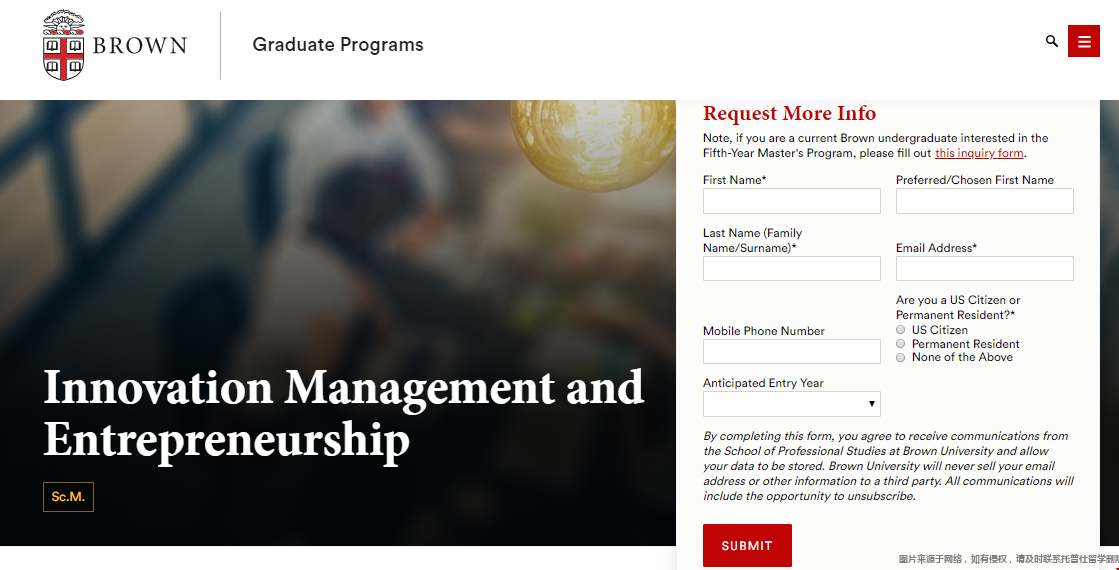
Task: Focus the Last Name input box
Action: point(791,268)
